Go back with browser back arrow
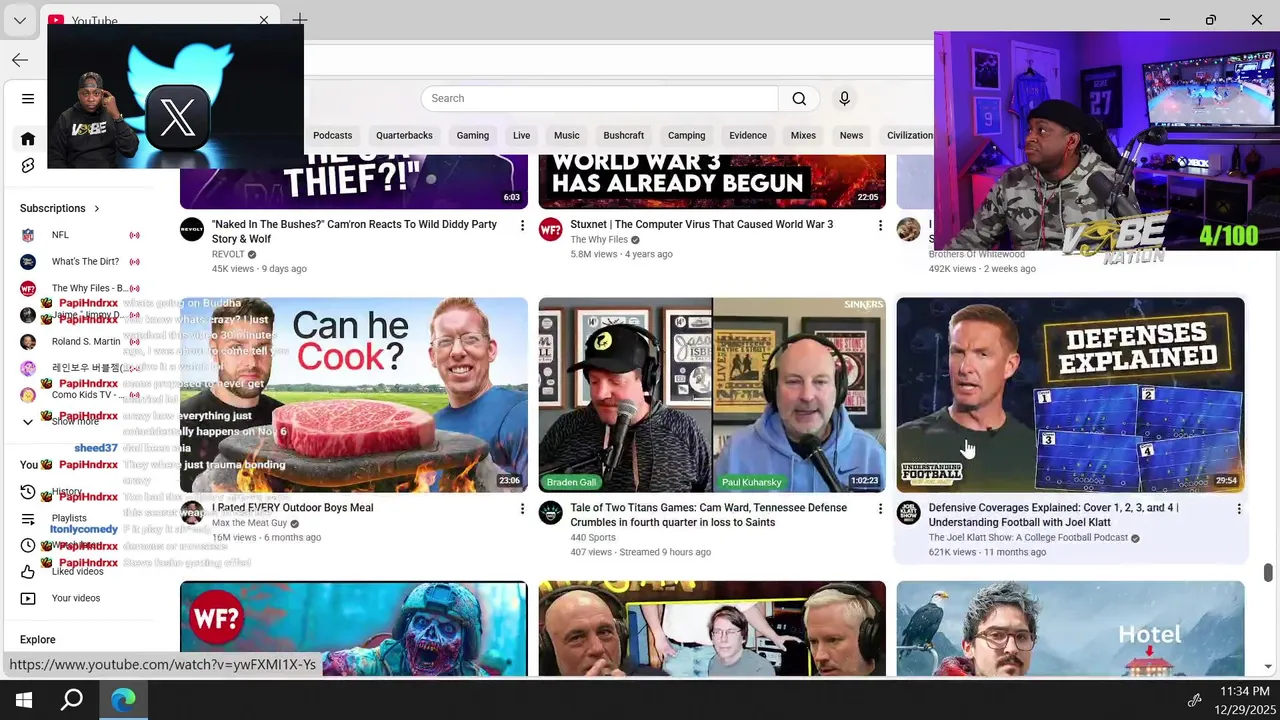The image size is (1280, 720). pos(20,60)
